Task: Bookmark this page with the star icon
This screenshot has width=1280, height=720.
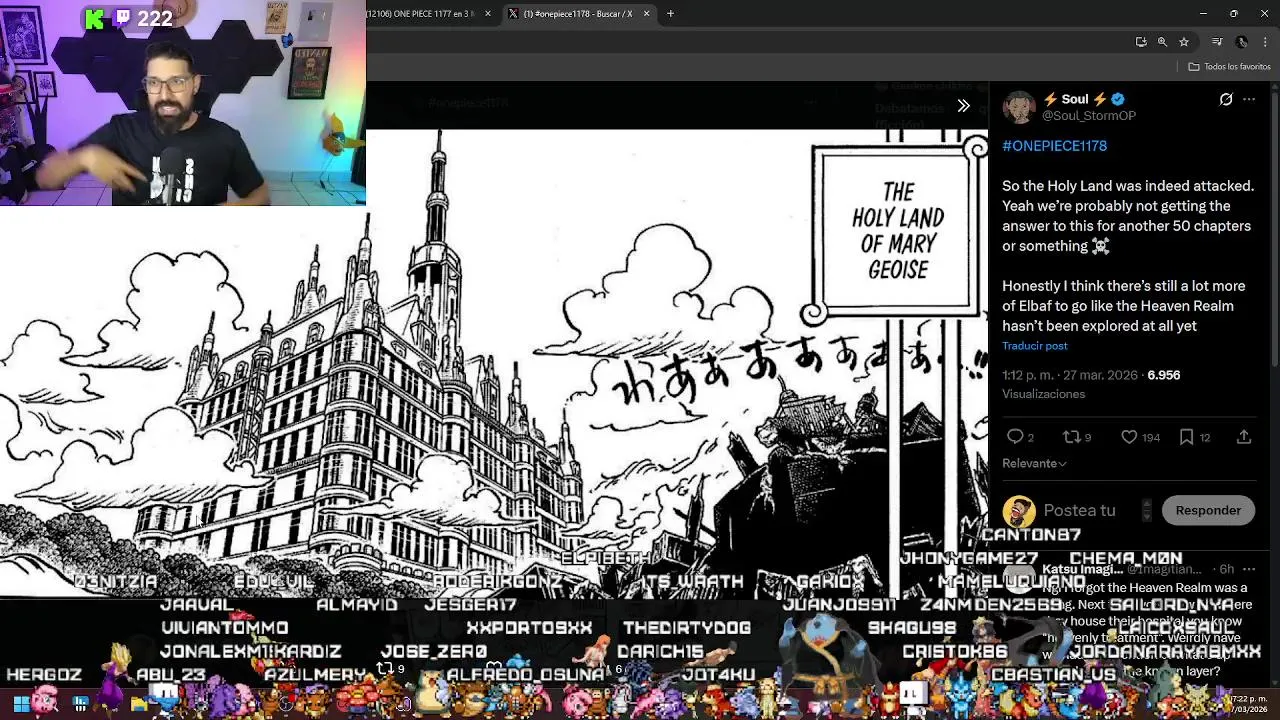Action: [1184, 42]
